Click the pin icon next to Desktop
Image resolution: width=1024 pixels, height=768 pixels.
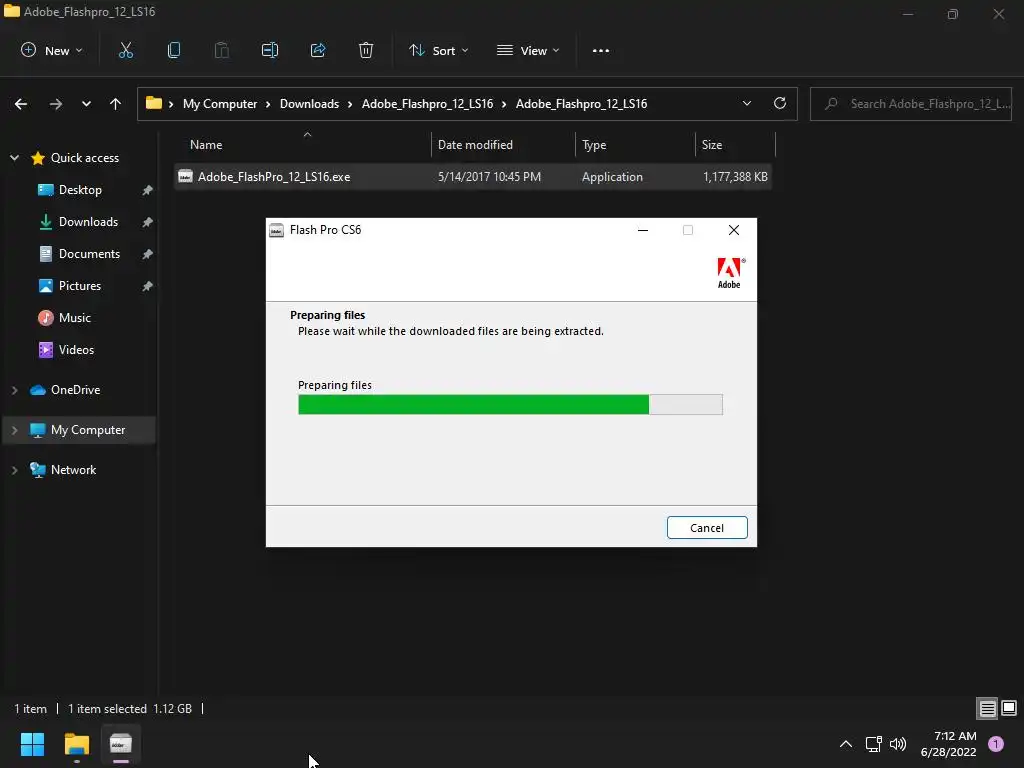point(148,190)
